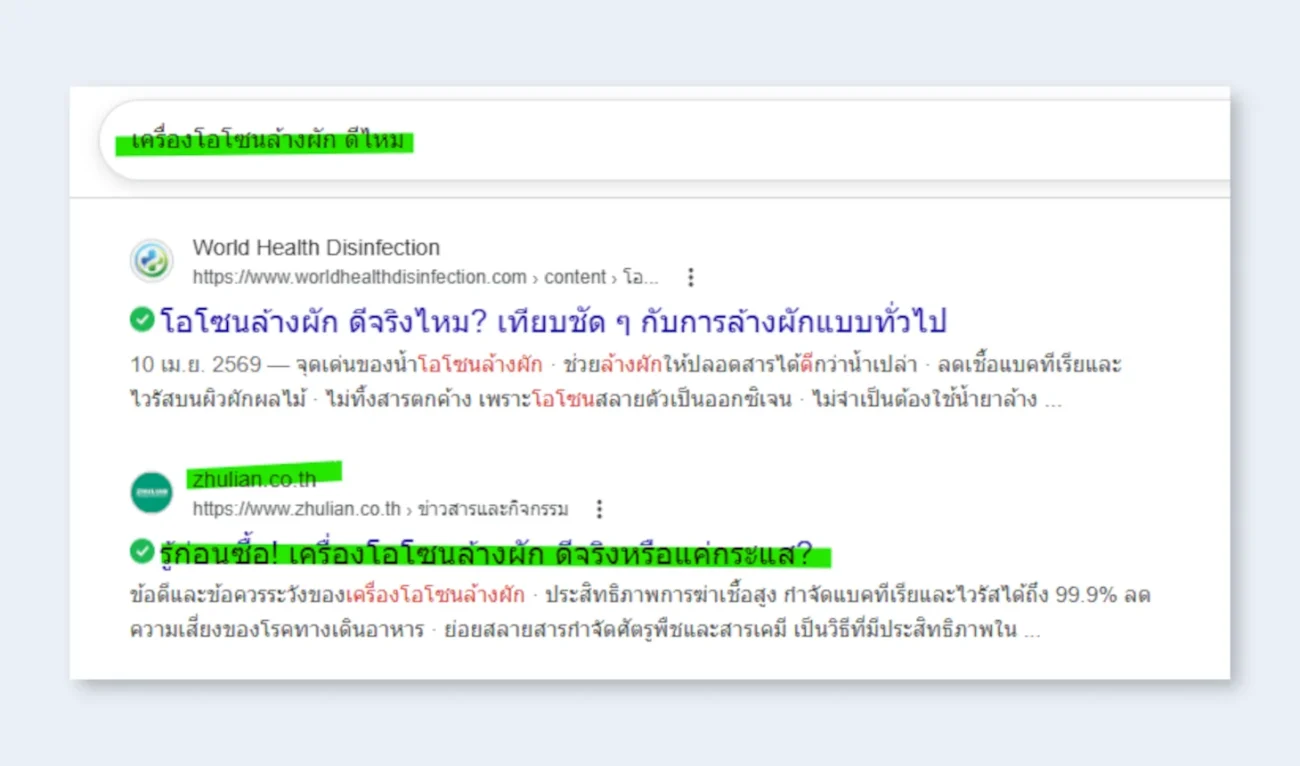
Task: Open the three-dot menu for World Health Disinfection
Action: [690, 277]
